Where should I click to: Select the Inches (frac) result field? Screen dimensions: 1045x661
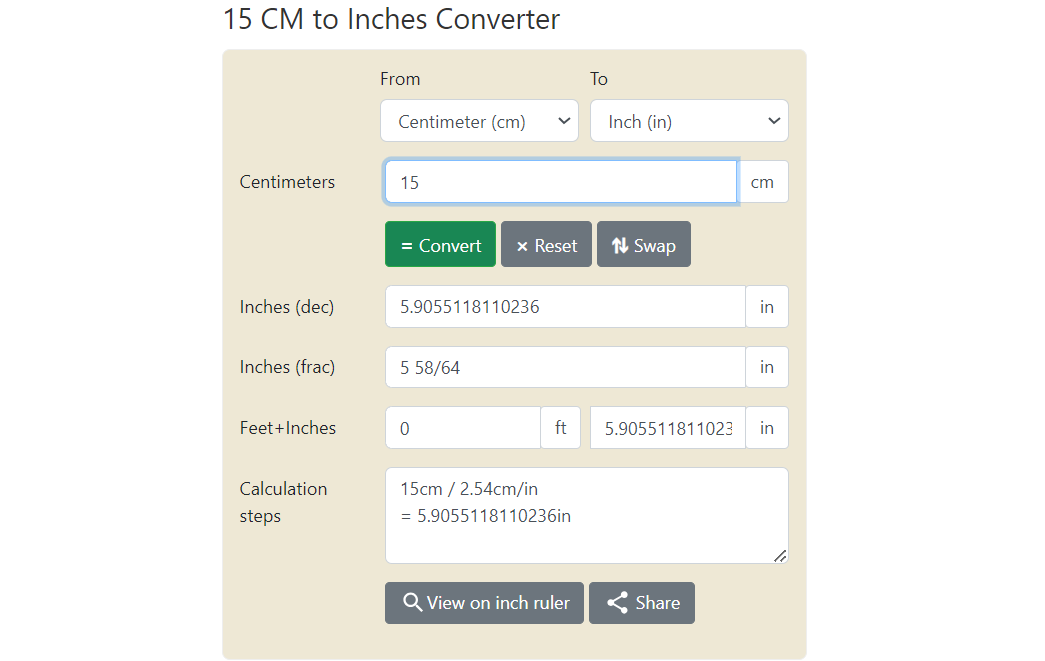tap(565, 367)
